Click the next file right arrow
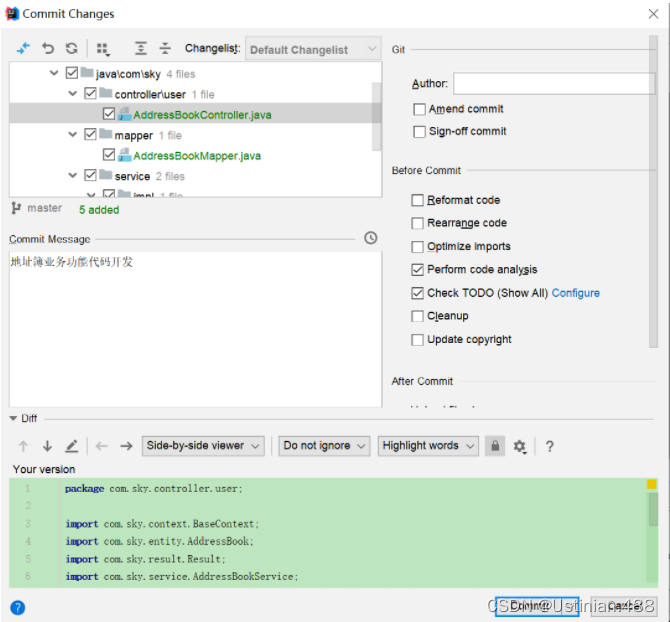Viewport: 670px width, 622px height. pos(126,446)
